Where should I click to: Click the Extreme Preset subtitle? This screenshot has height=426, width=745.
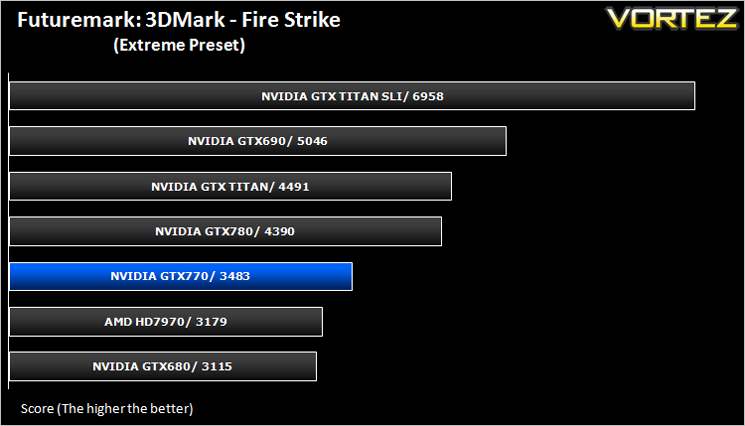[179, 45]
